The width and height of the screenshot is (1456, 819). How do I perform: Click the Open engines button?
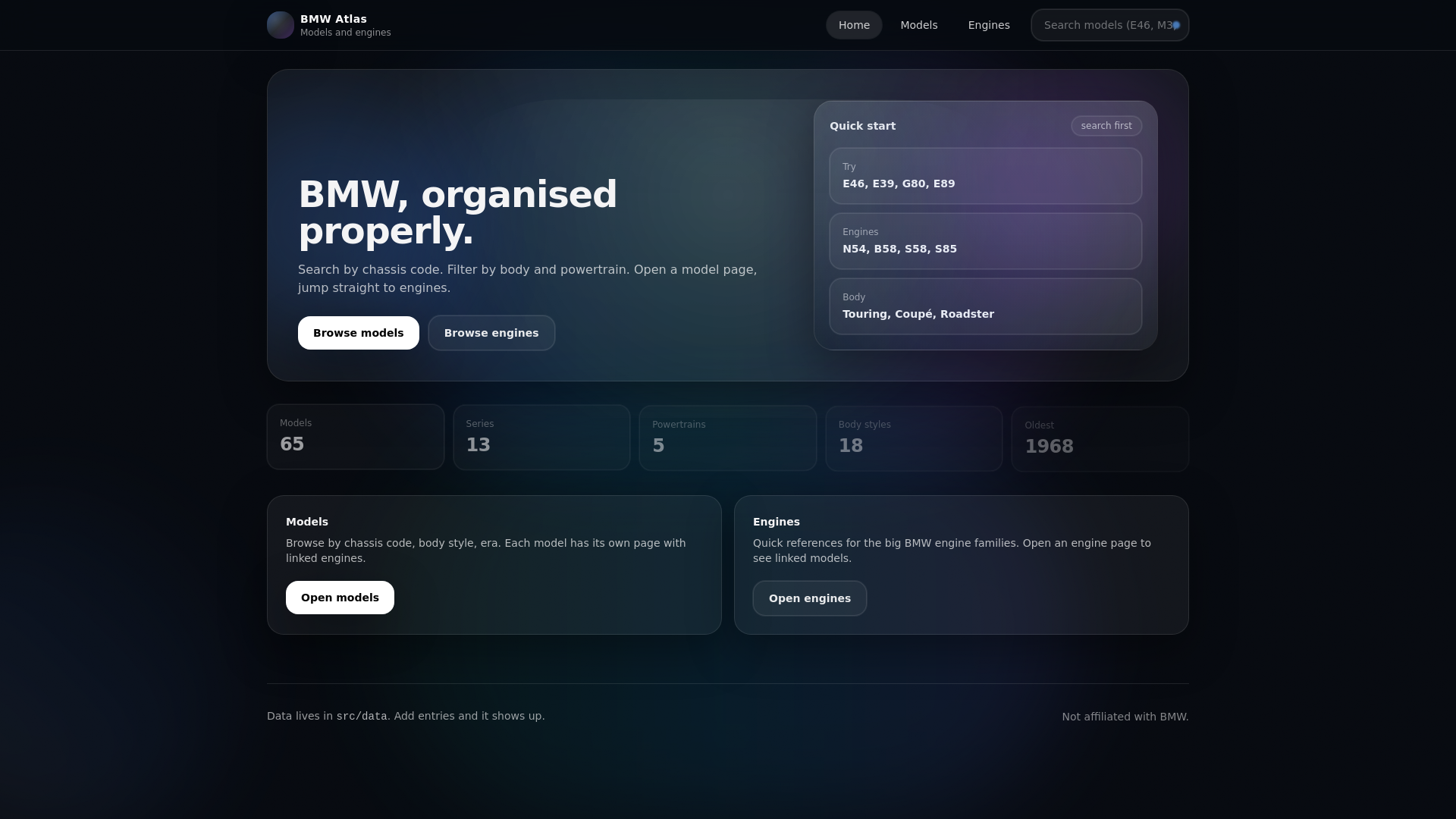(810, 598)
